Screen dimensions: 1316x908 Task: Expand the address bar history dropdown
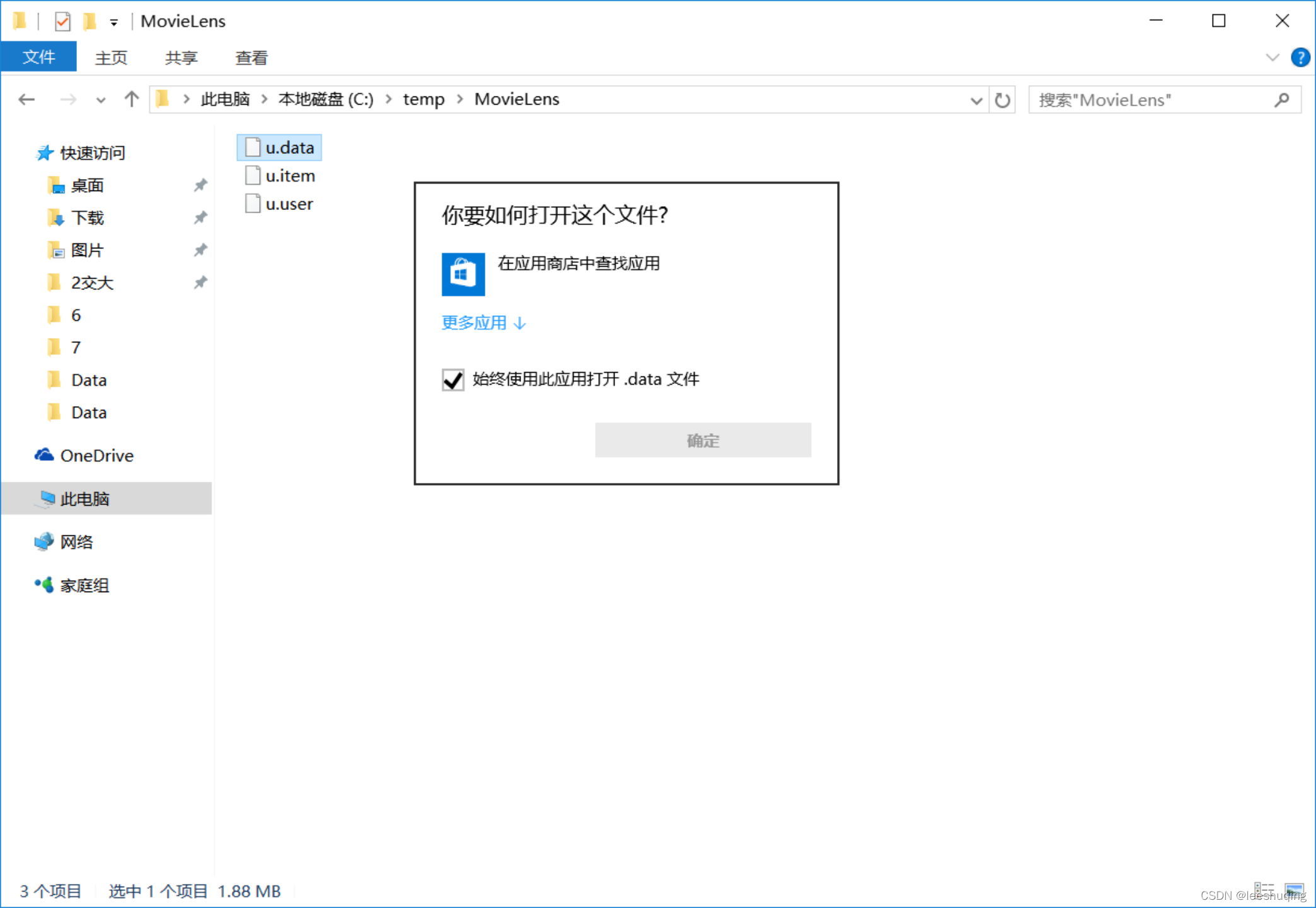(x=976, y=100)
